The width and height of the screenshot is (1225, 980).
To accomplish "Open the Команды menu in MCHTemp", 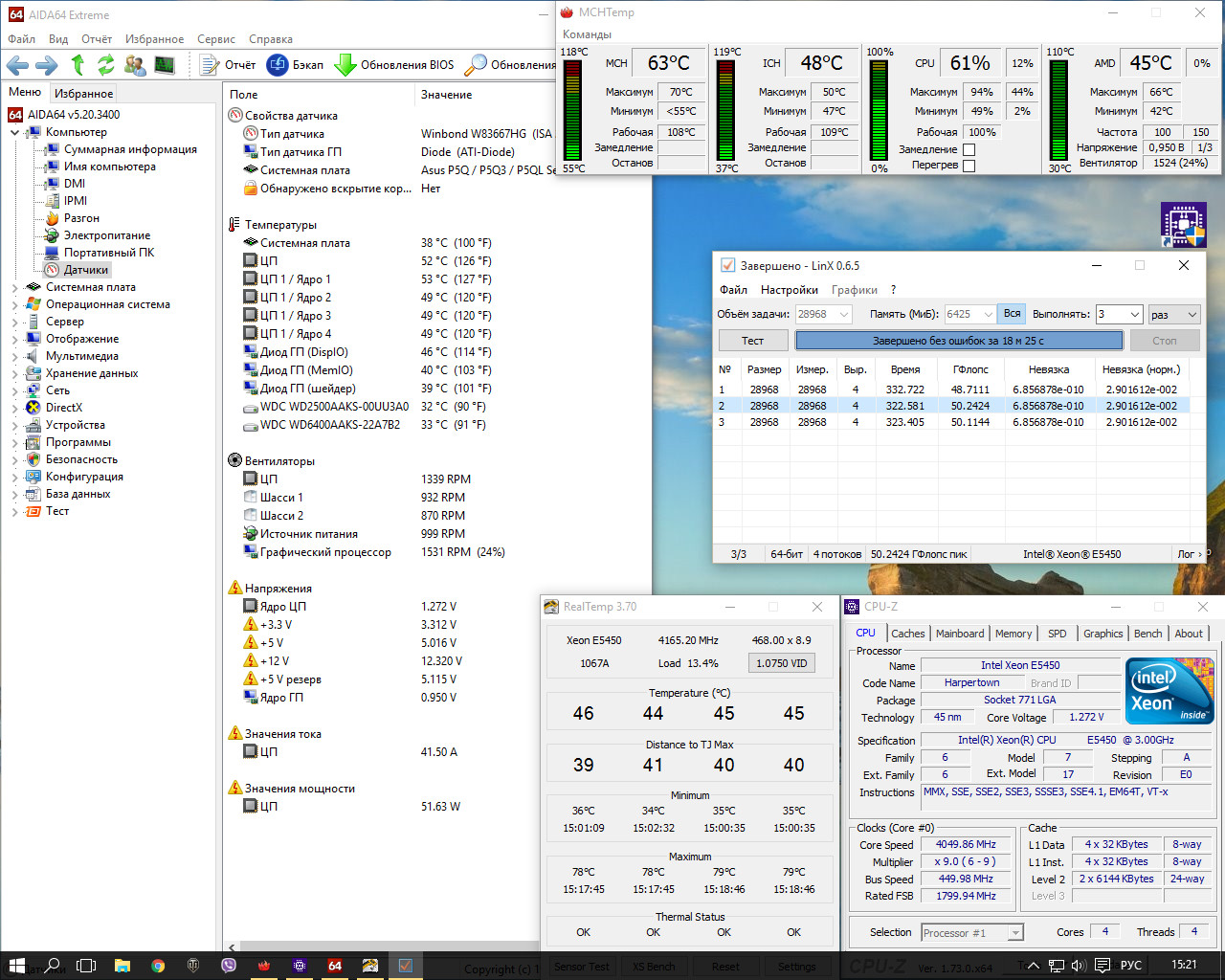I will click(587, 34).
